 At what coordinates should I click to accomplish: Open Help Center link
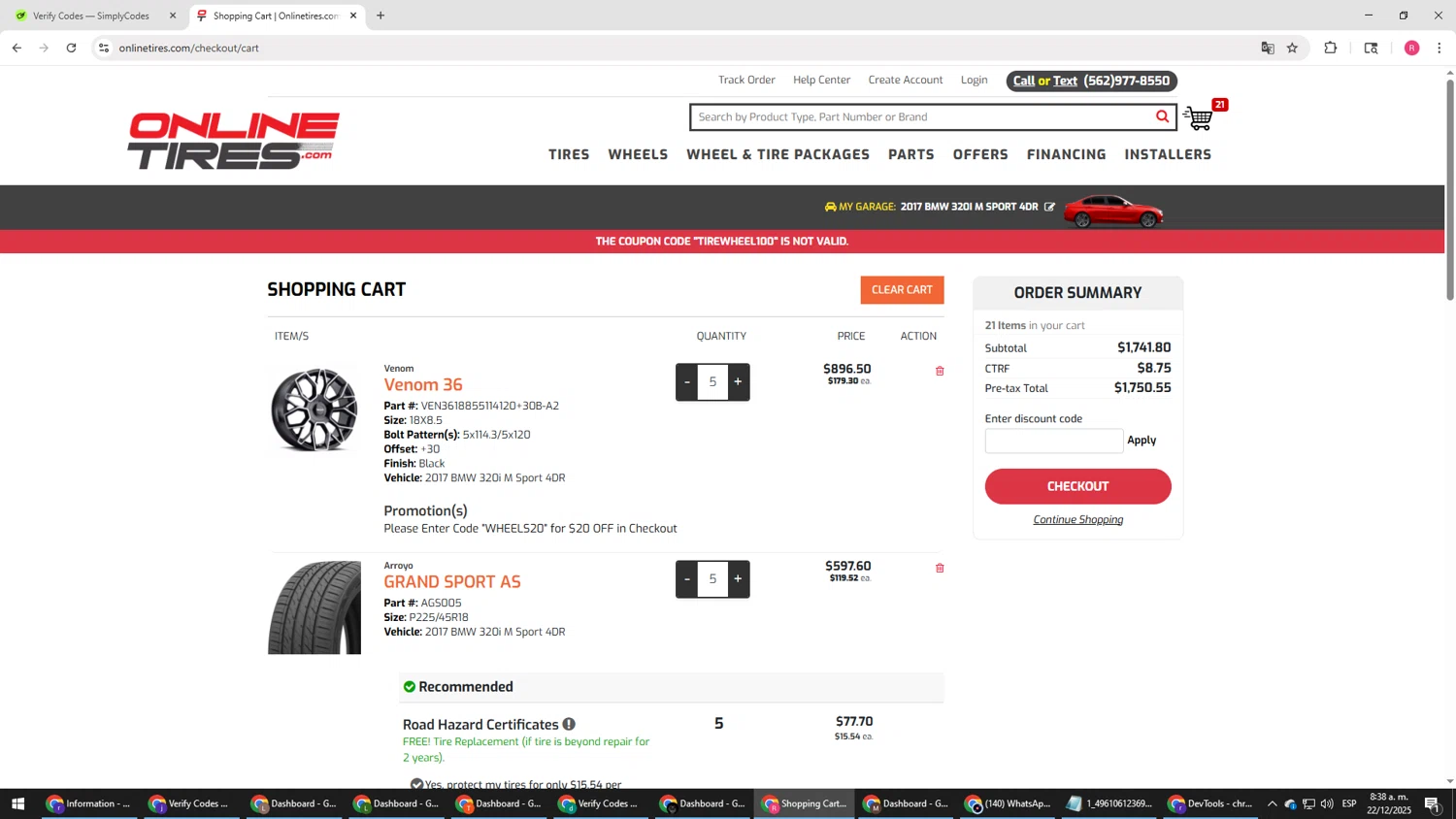(821, 81)
